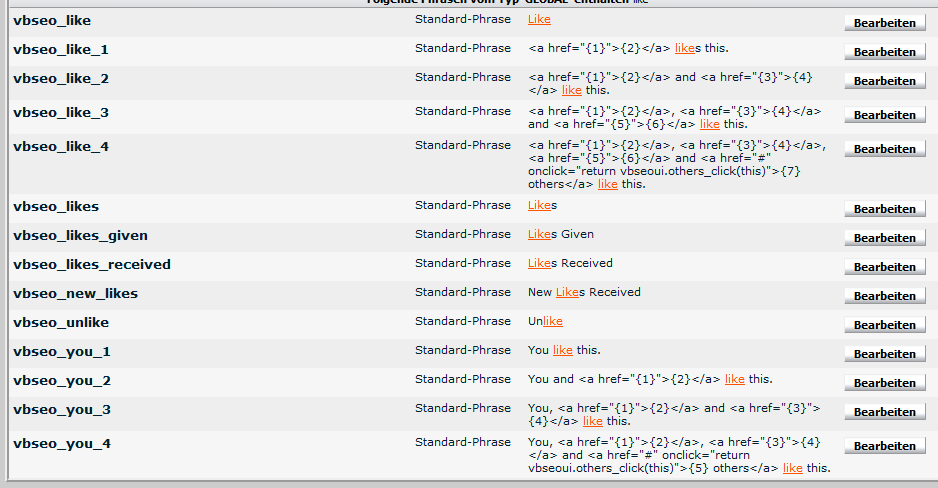Image resolution: width=938 pixels, height=488 pixels.
Task: Select the vbseo_you_4 phrase name
Action: (x=62, y=444)
